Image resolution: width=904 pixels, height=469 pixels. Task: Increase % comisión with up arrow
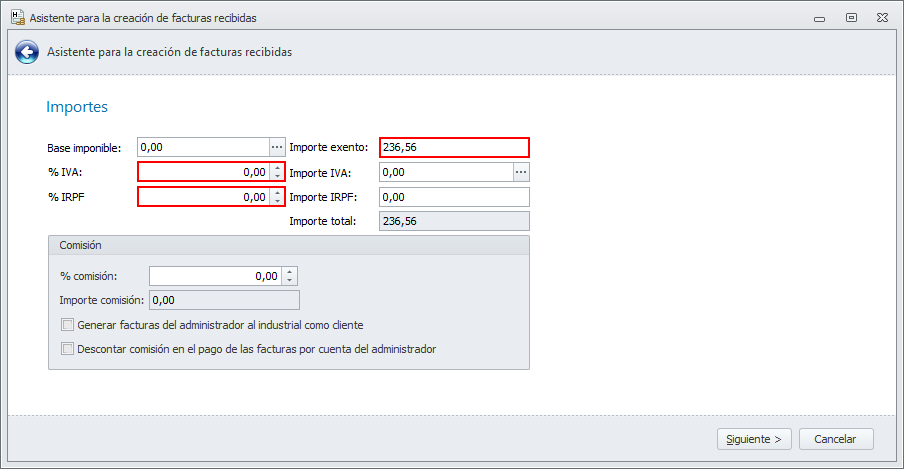pyautogui.click(x=290, y=272)
